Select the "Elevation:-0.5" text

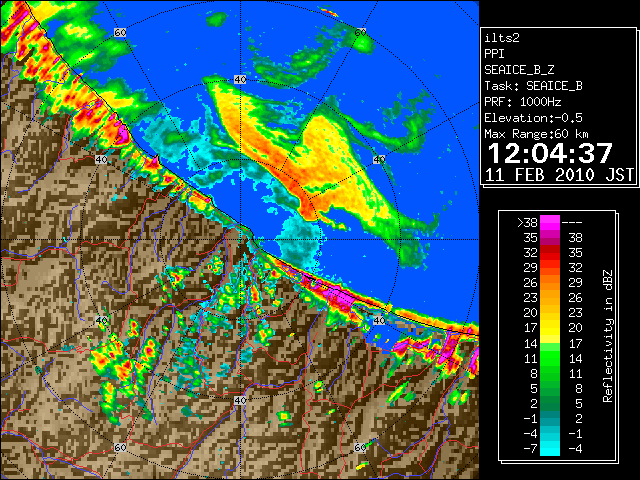[533, 118]
